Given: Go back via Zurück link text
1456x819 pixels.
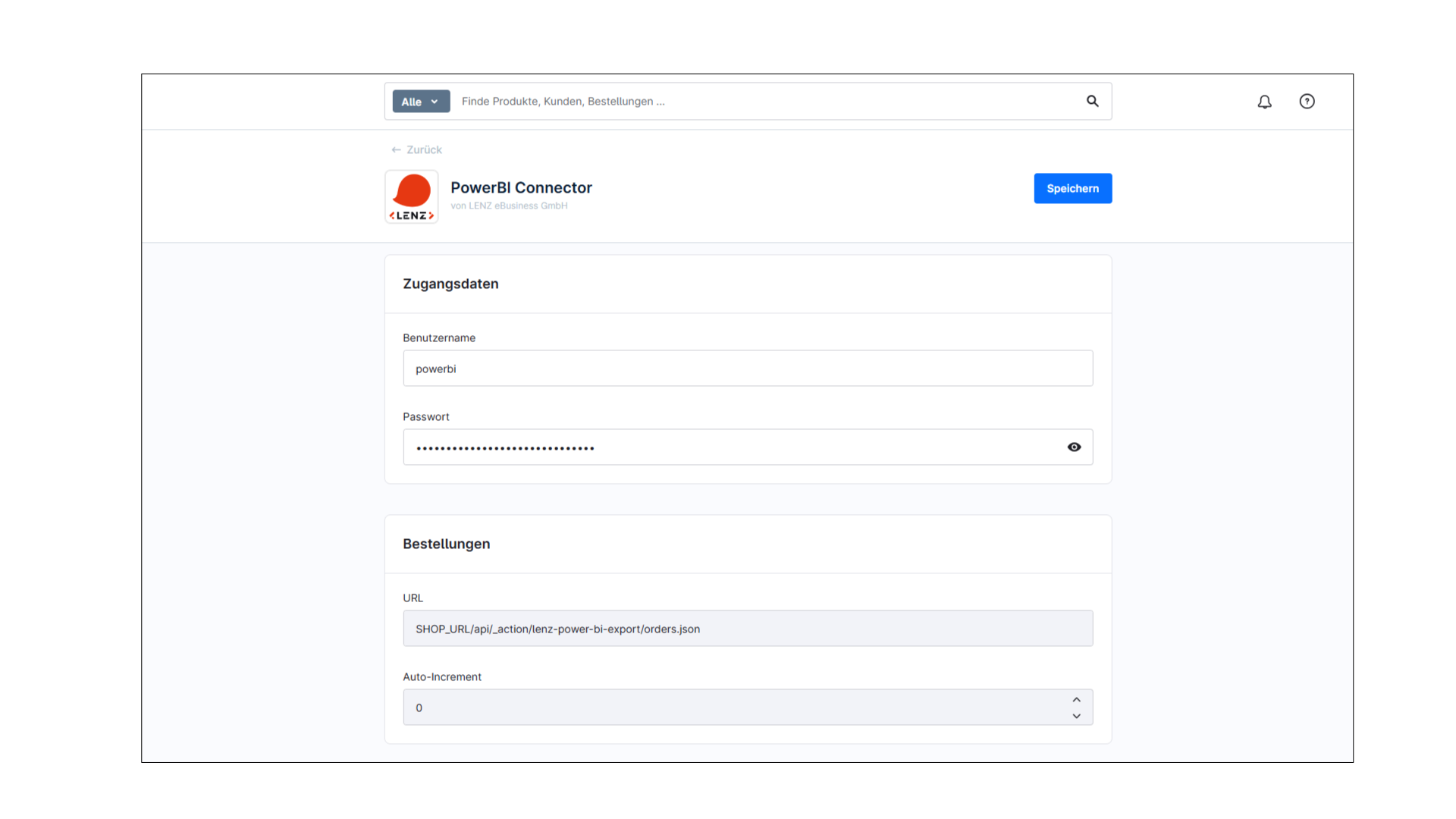Looking at the screenshot, I should click(424, 150).
